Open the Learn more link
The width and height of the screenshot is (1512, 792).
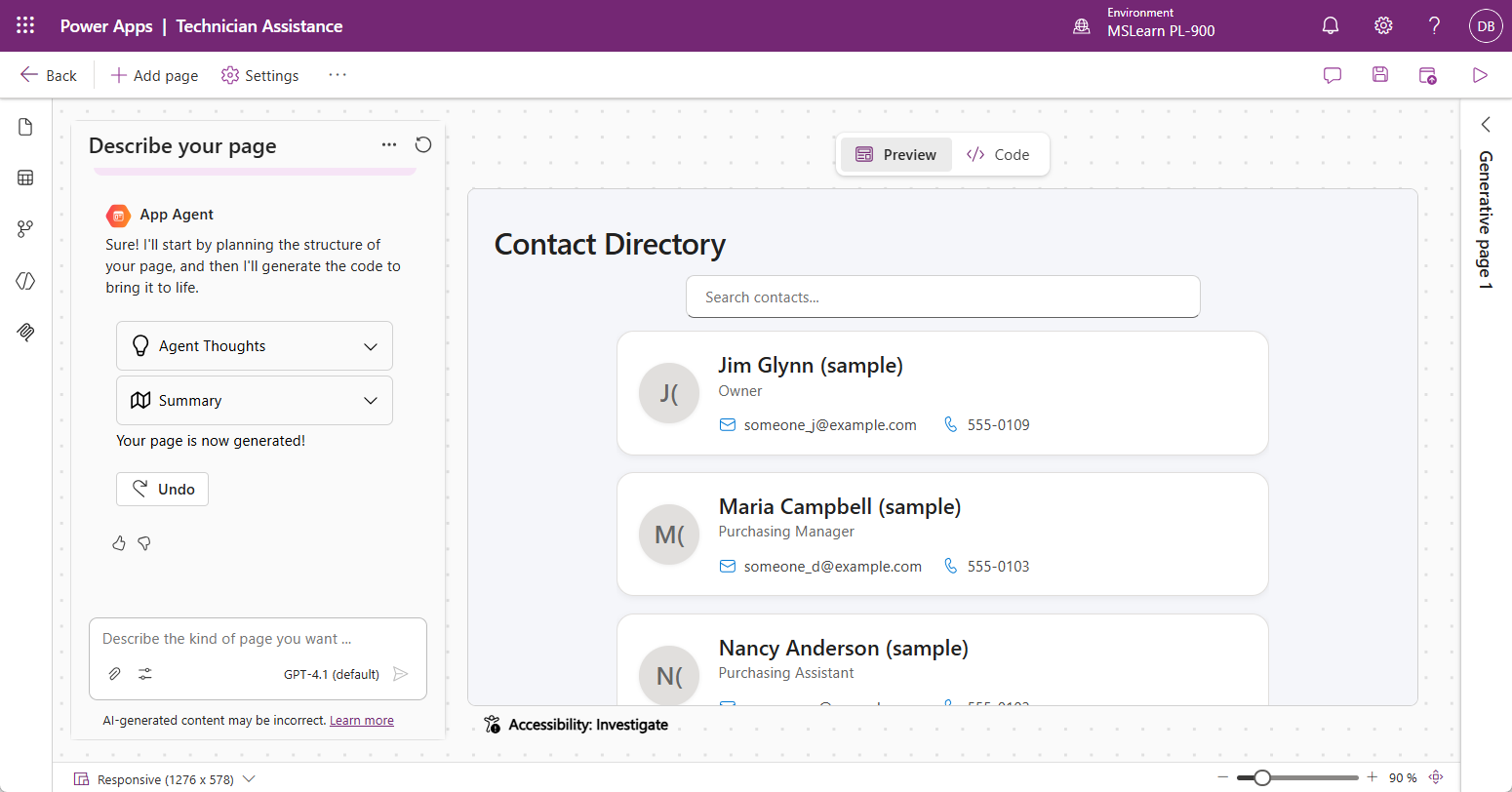362,721
